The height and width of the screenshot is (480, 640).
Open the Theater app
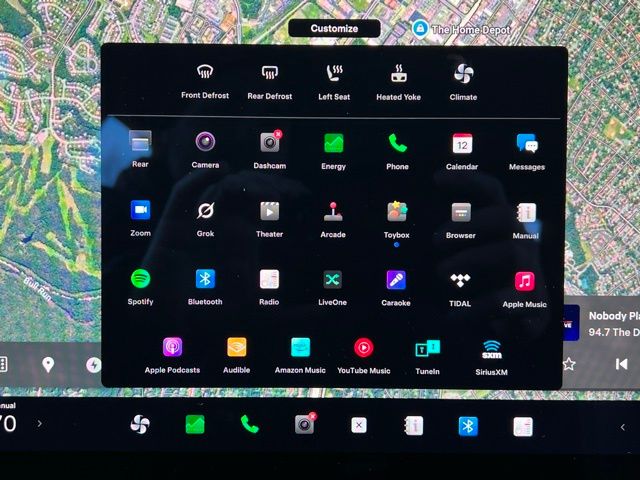click(x=269, y=212)
